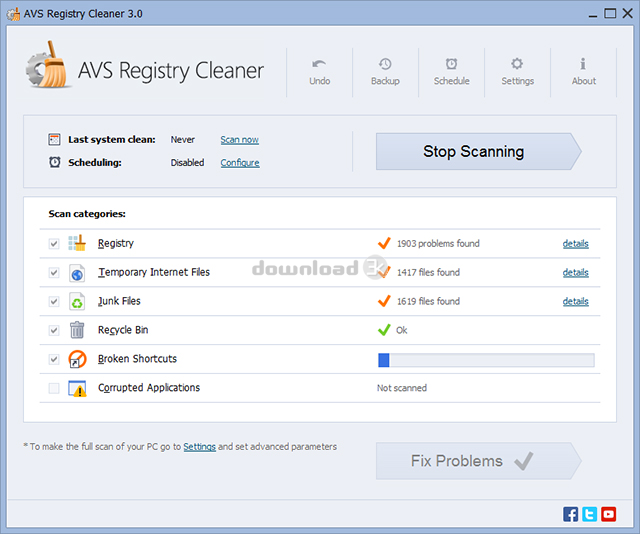640x534 pixels.
Task: Uncheck the Temporary Internet Files checkbox
Action: 54,273
